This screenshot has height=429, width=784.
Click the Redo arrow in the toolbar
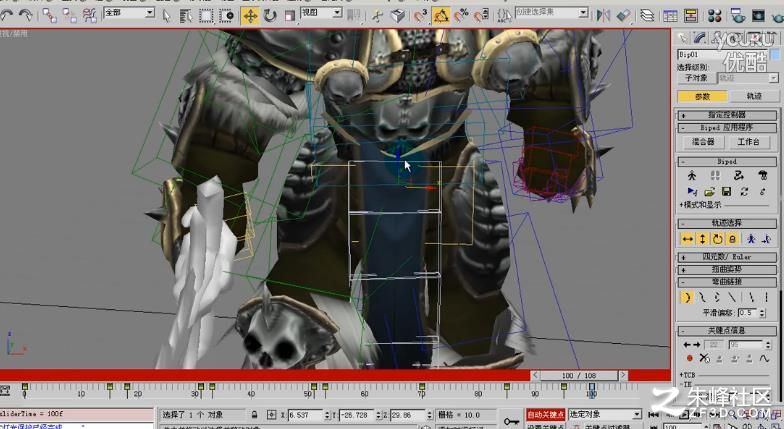(x=25, y=16)
